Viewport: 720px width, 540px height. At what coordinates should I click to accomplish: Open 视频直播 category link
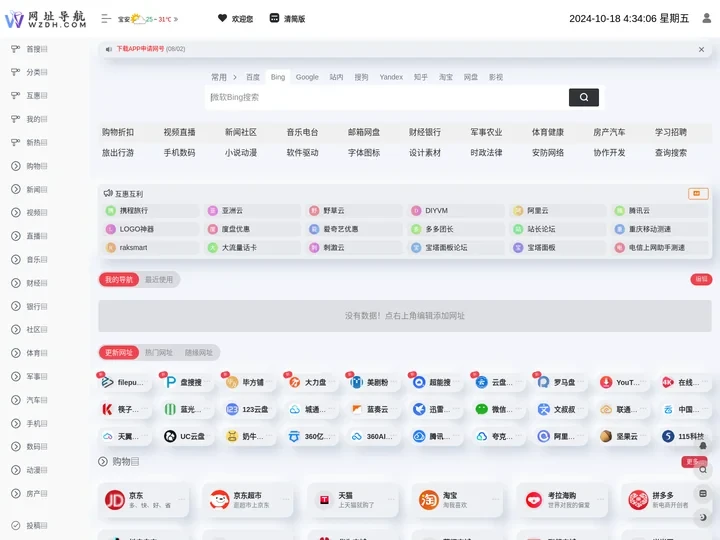(180, 132)
